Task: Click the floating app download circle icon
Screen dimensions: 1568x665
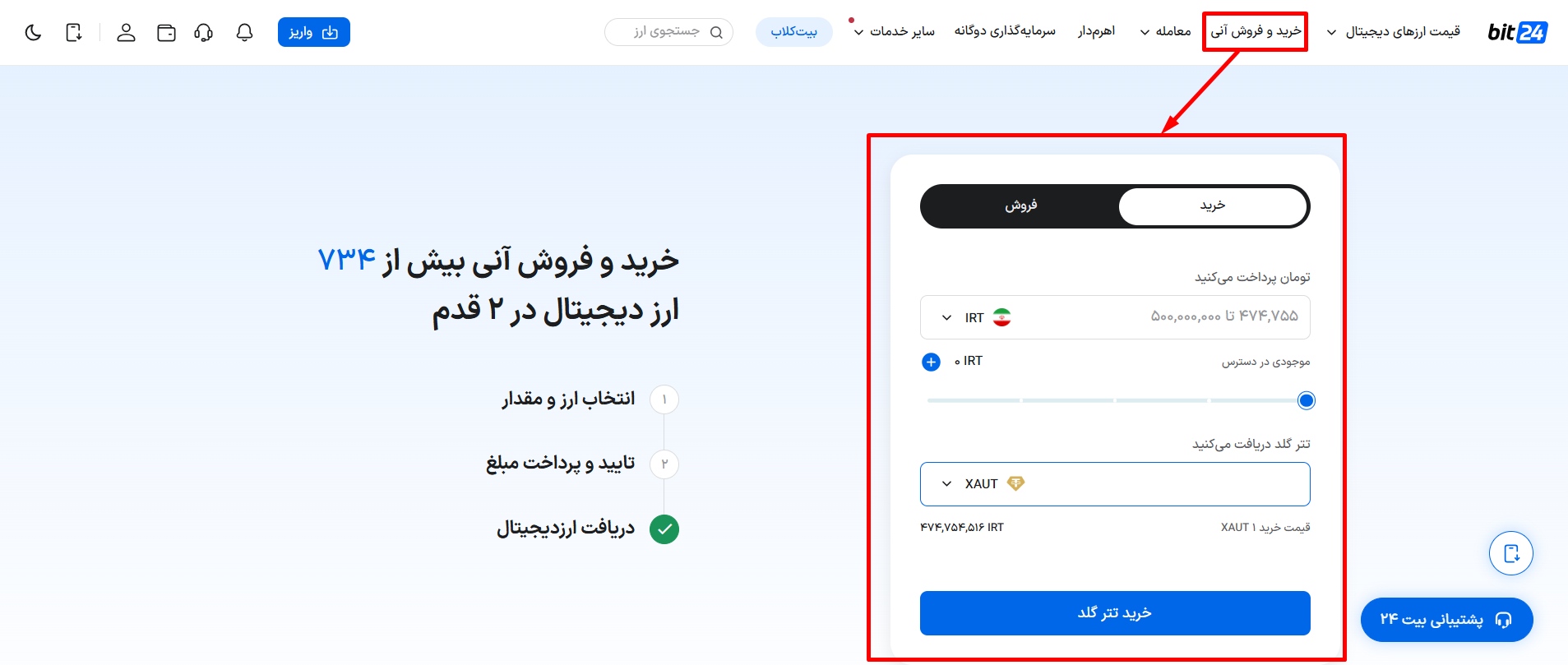Action: [x=1511, y=553]
